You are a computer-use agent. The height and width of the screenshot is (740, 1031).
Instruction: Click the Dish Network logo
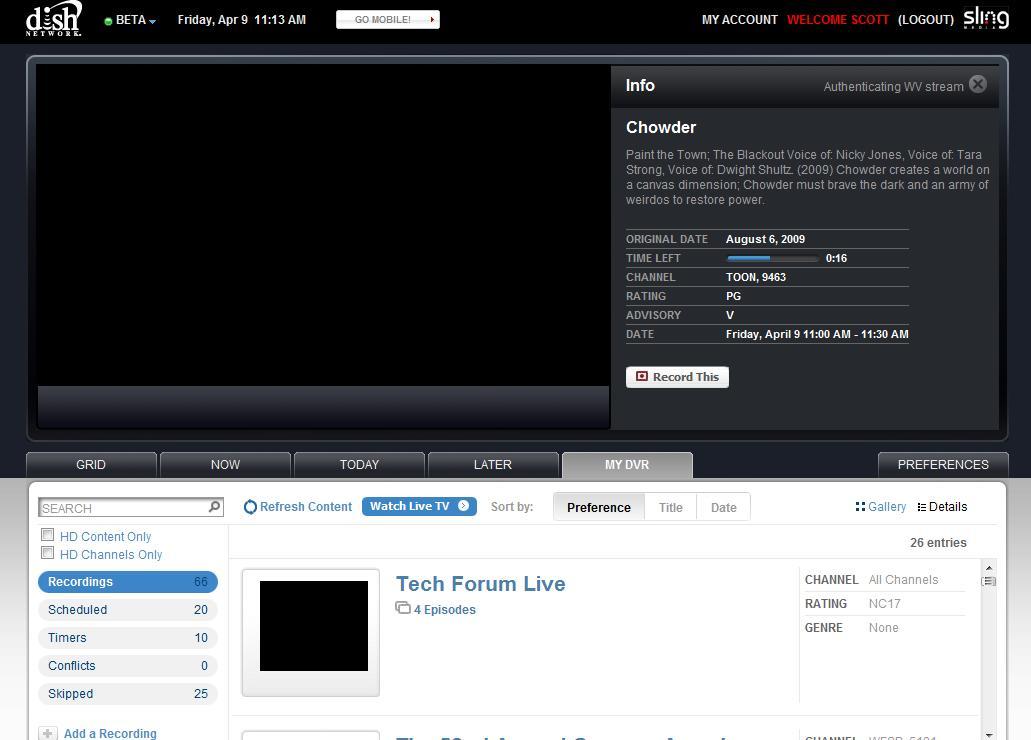pyautogui.click(x=53, y=19)
